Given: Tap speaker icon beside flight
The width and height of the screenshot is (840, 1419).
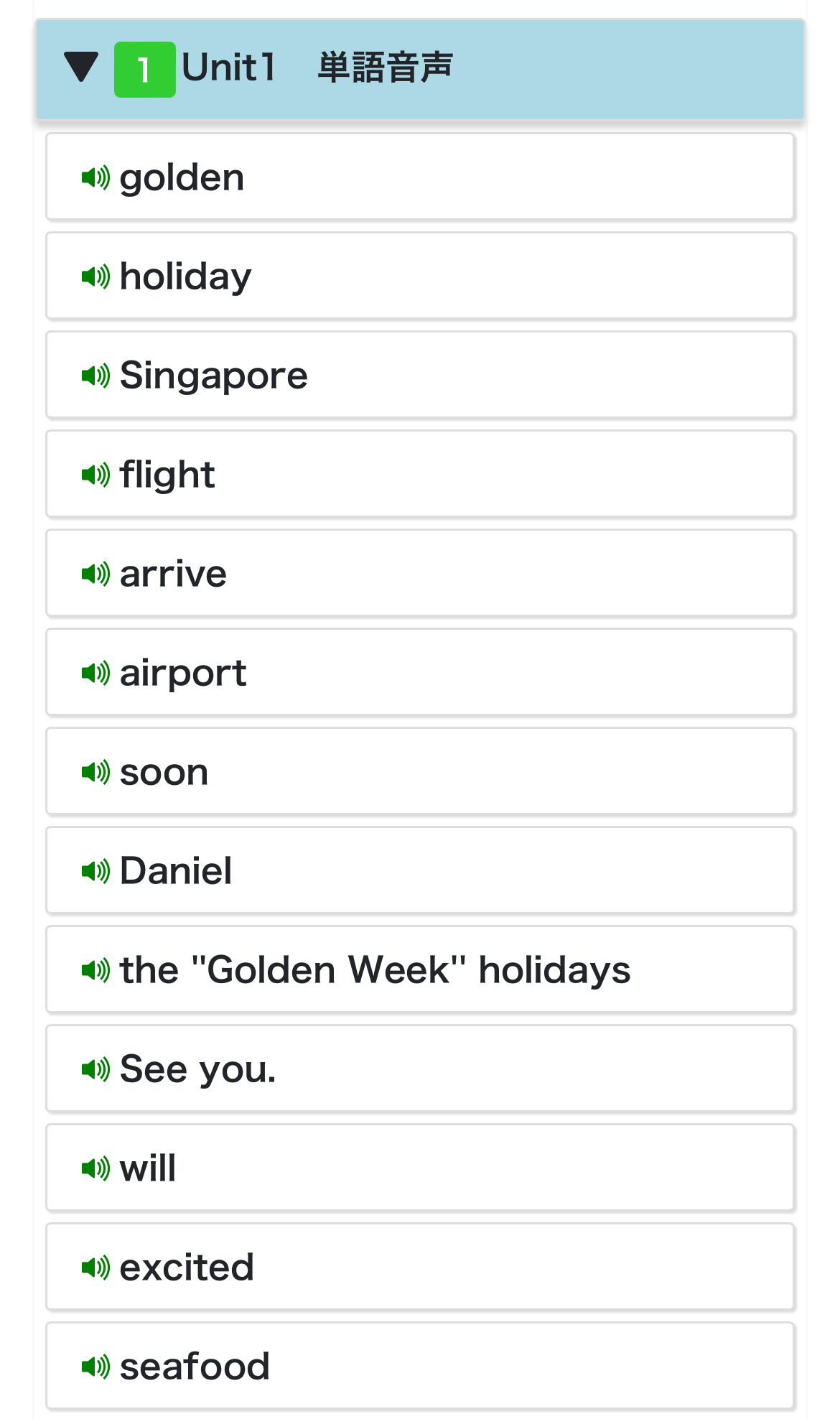Looking at the screenshot, I should [x=95, y=474].
